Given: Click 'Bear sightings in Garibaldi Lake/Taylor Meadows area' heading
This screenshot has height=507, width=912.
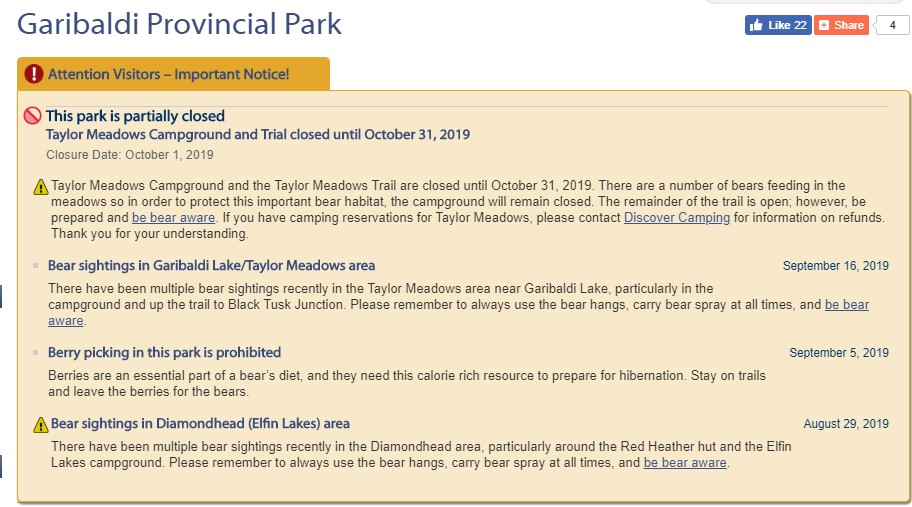Looking at the screenshot, I should tap(211, 266).
